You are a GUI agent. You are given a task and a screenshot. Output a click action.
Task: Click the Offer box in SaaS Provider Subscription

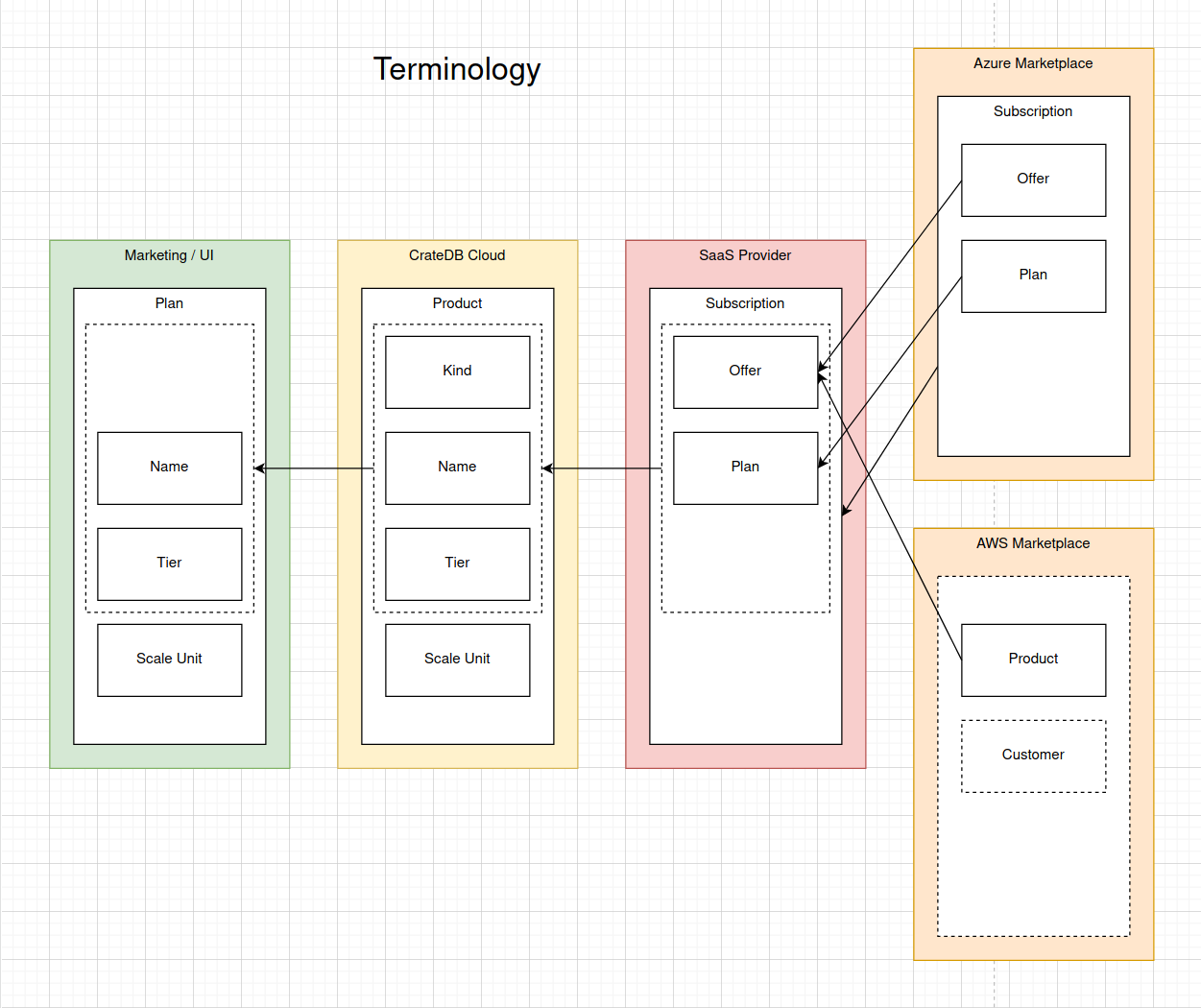pyautogui.click(x=745, y=372)
